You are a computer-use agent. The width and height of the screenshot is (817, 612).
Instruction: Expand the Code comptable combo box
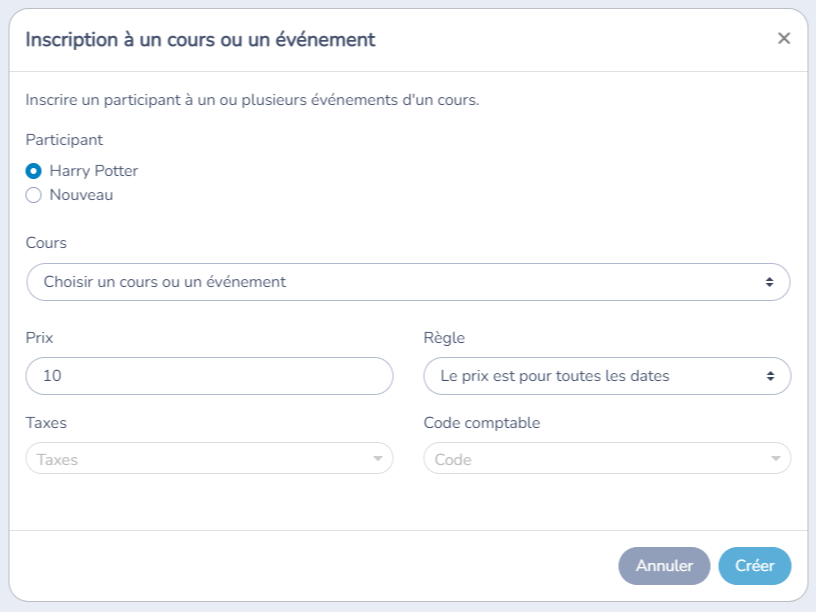[x=607, y=458]
